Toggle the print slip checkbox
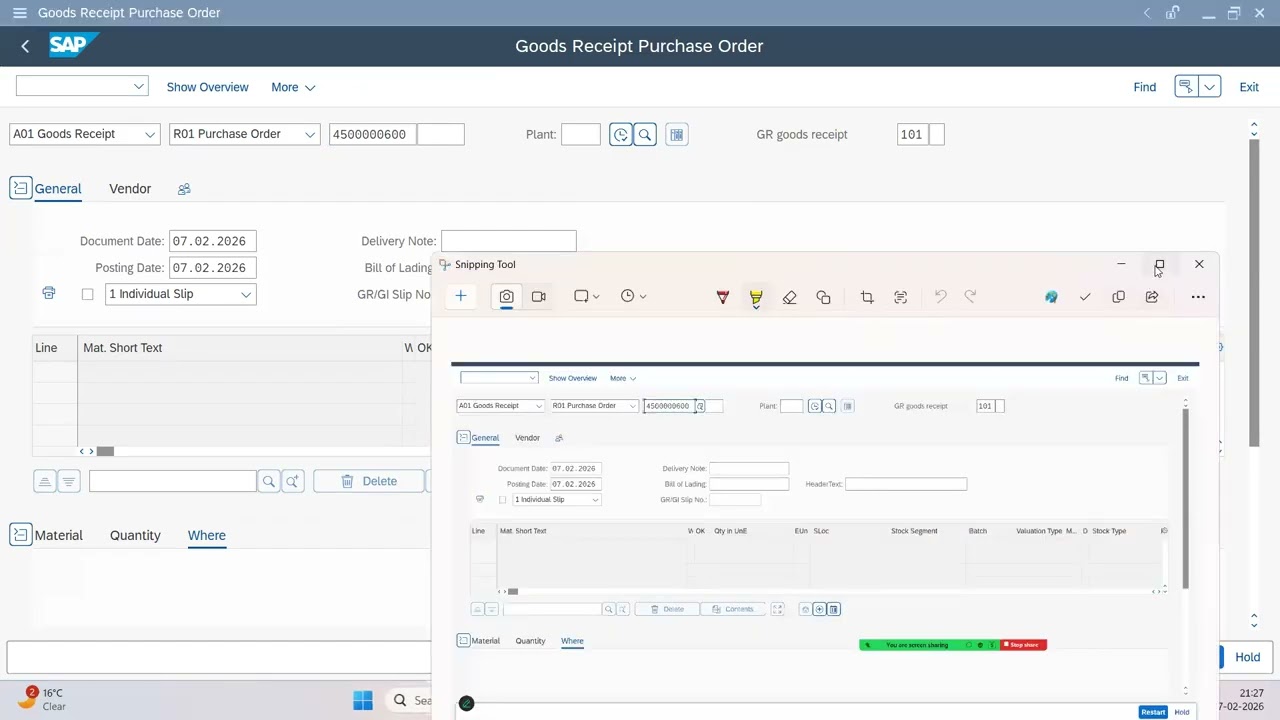This screenshot has height=720, width=1280. coord(87,294)
